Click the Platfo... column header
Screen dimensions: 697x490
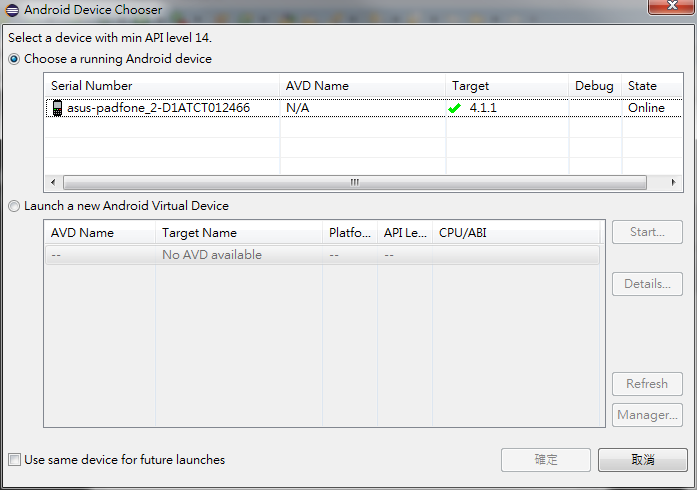coord(350,233)
